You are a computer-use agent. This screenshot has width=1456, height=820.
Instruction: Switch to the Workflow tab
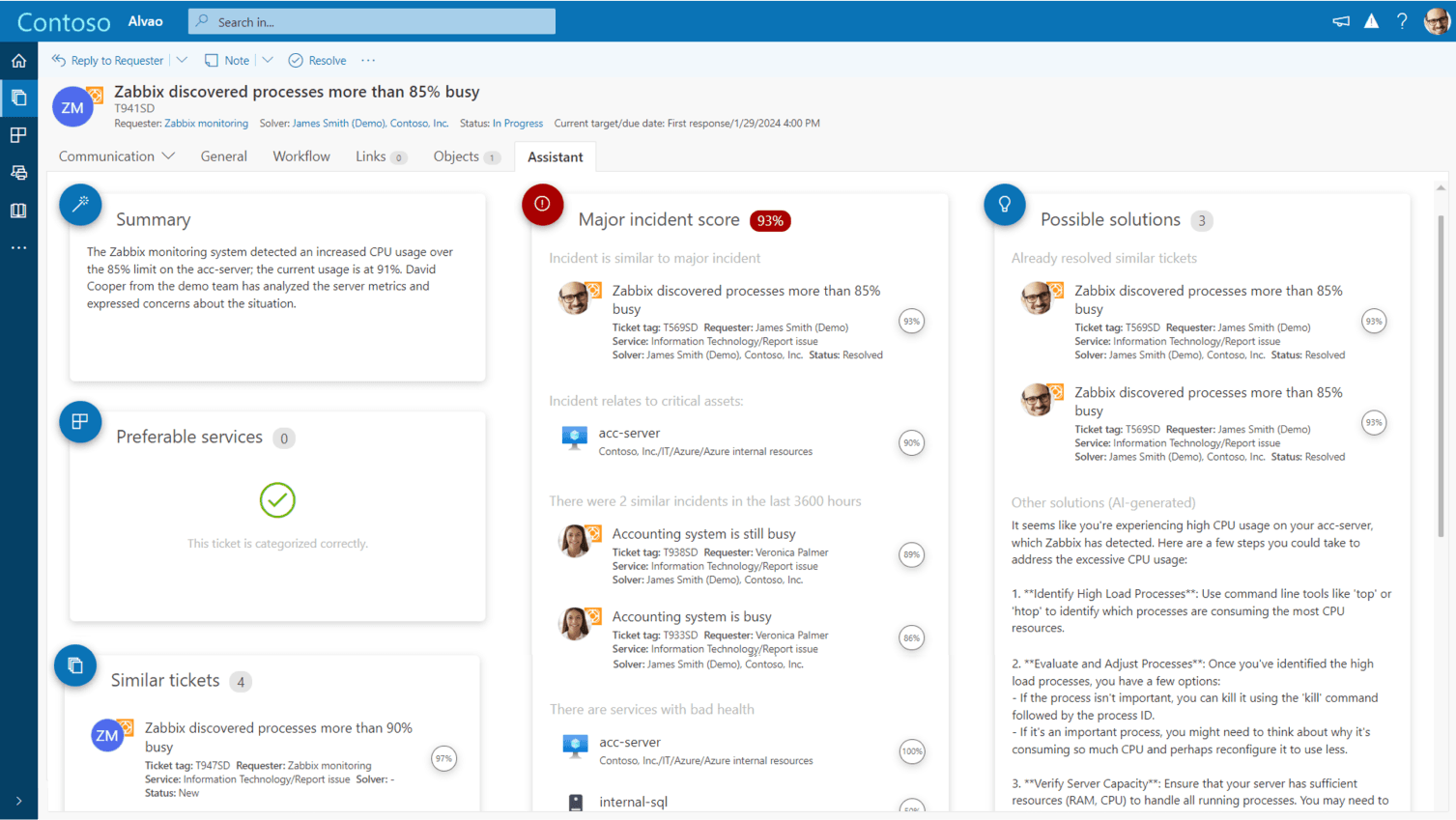pos(300,156)
